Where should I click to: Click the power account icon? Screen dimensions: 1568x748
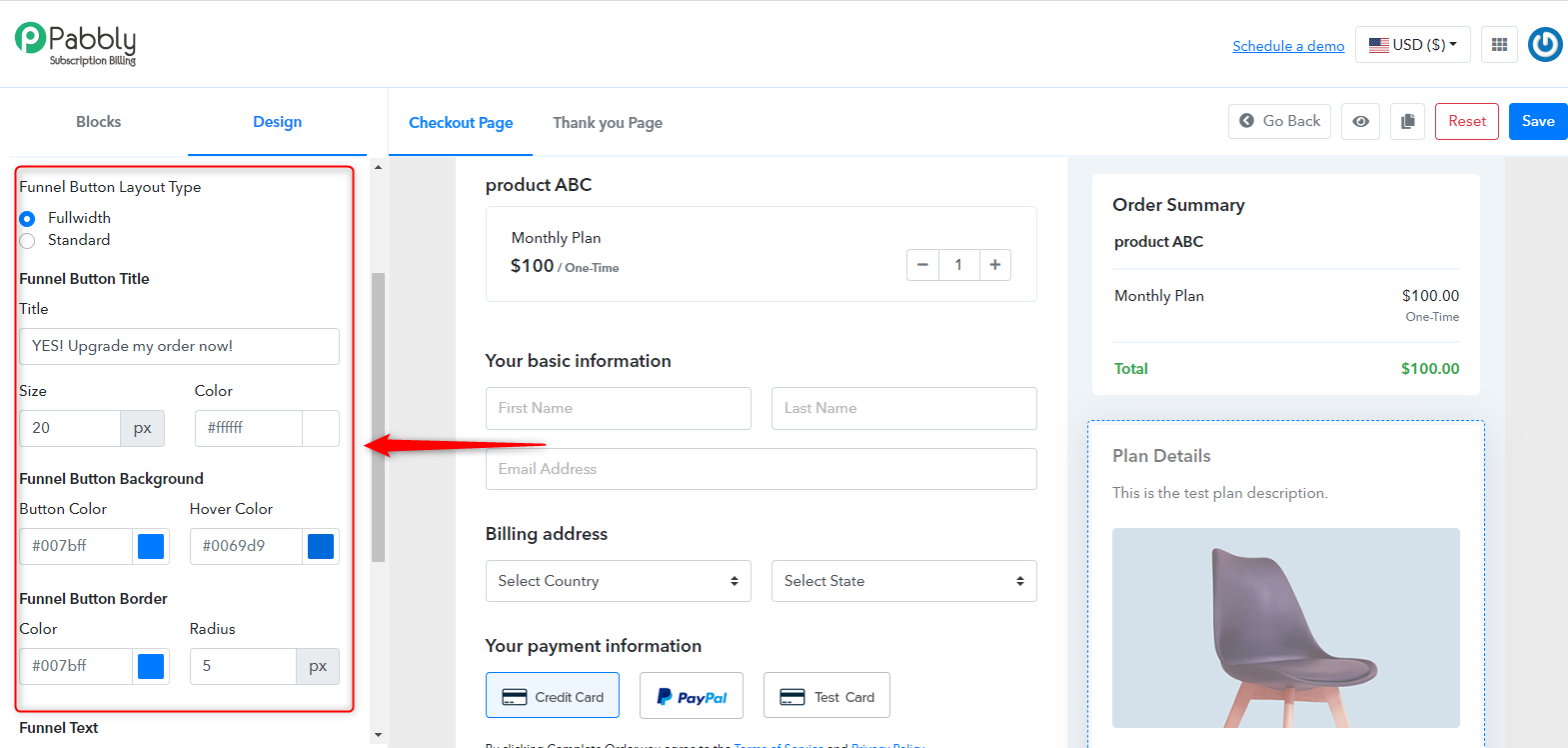point(1545,44)
